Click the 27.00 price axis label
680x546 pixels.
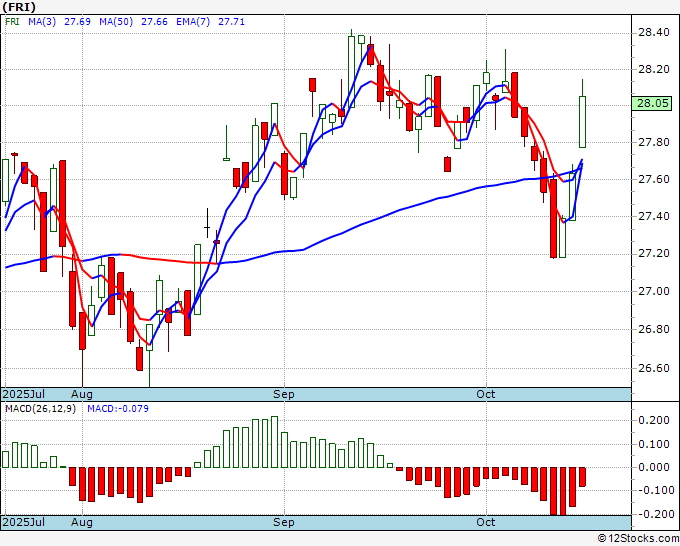point(653,291)
